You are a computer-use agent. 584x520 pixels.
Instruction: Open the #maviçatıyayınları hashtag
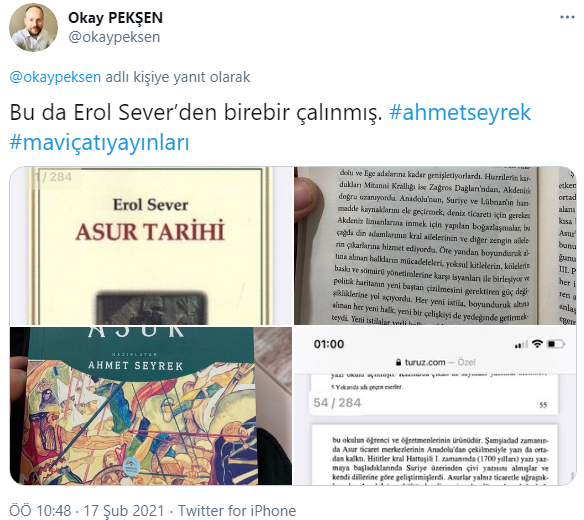click(x=99, y=142)
